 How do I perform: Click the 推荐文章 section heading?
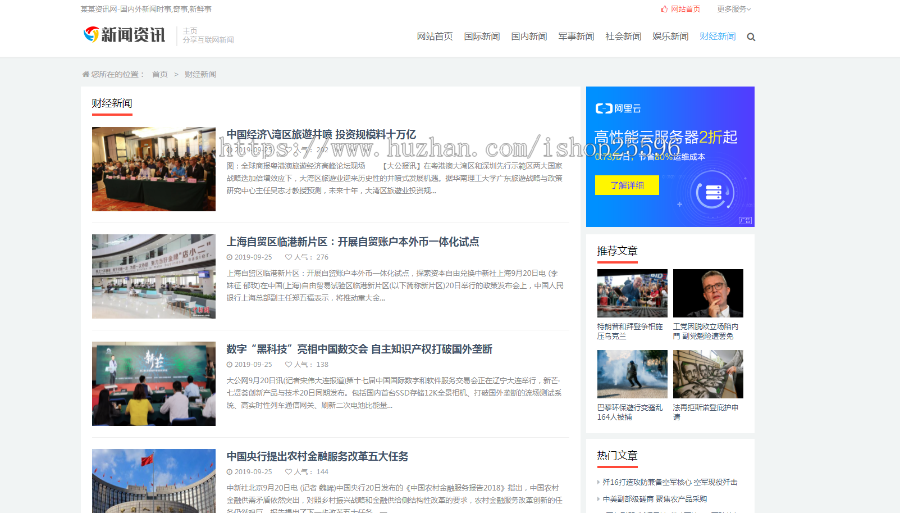pos(617,251)
